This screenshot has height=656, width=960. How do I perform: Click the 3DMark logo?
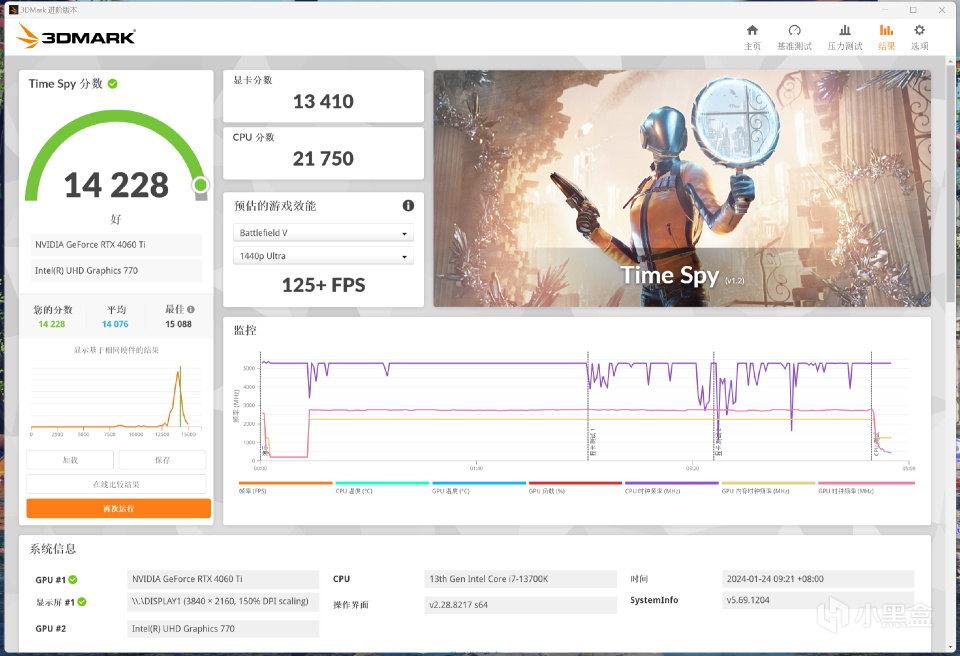[76, 36]
